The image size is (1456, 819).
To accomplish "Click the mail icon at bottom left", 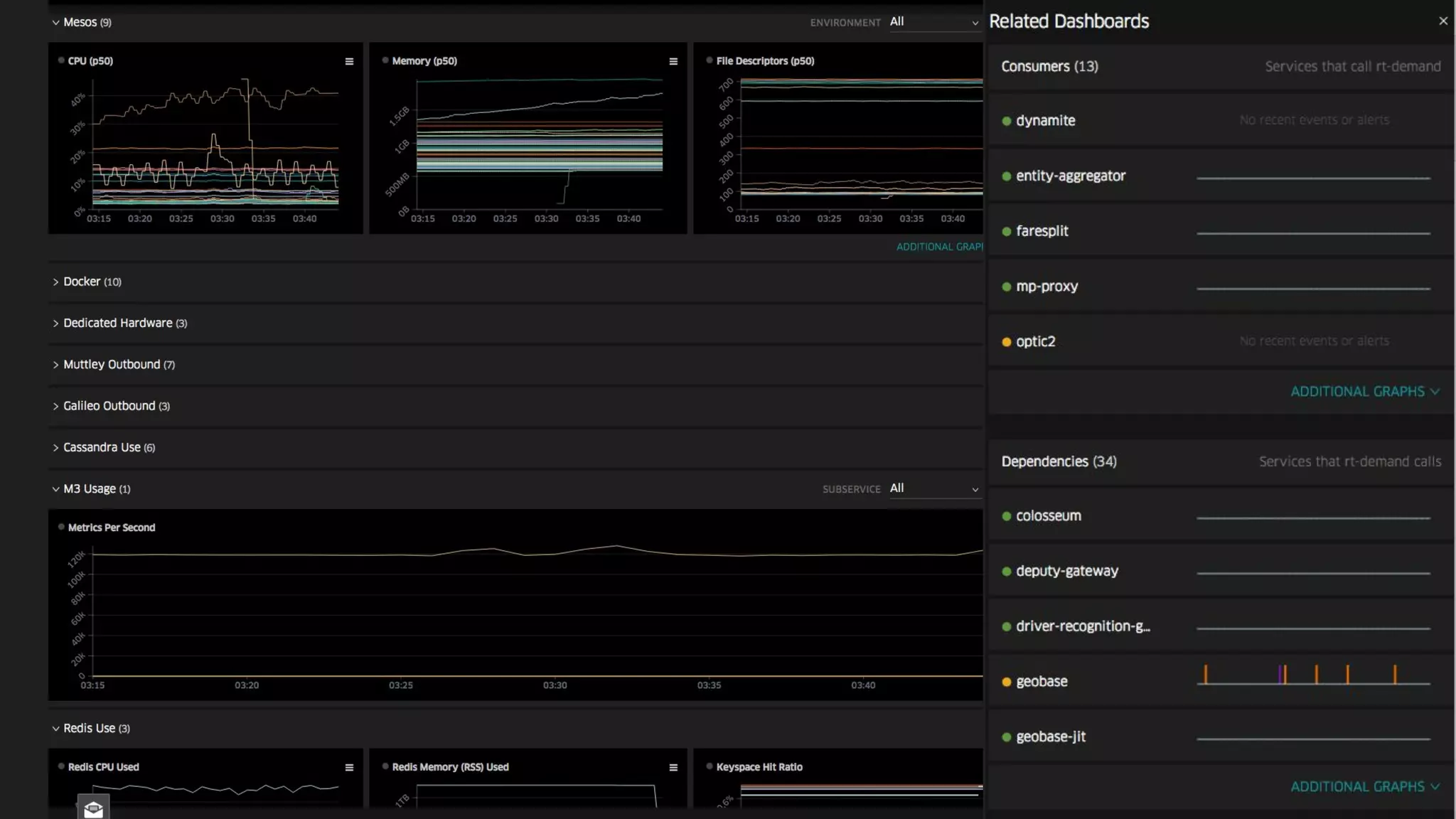I will (93, 808).
